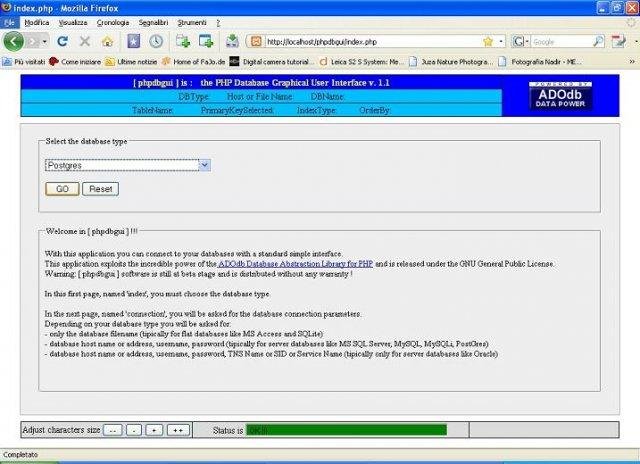Image resolution: width=640 pixels, height=464 pixels.
Task: Click the Reset button
Action: pos(100,189)
